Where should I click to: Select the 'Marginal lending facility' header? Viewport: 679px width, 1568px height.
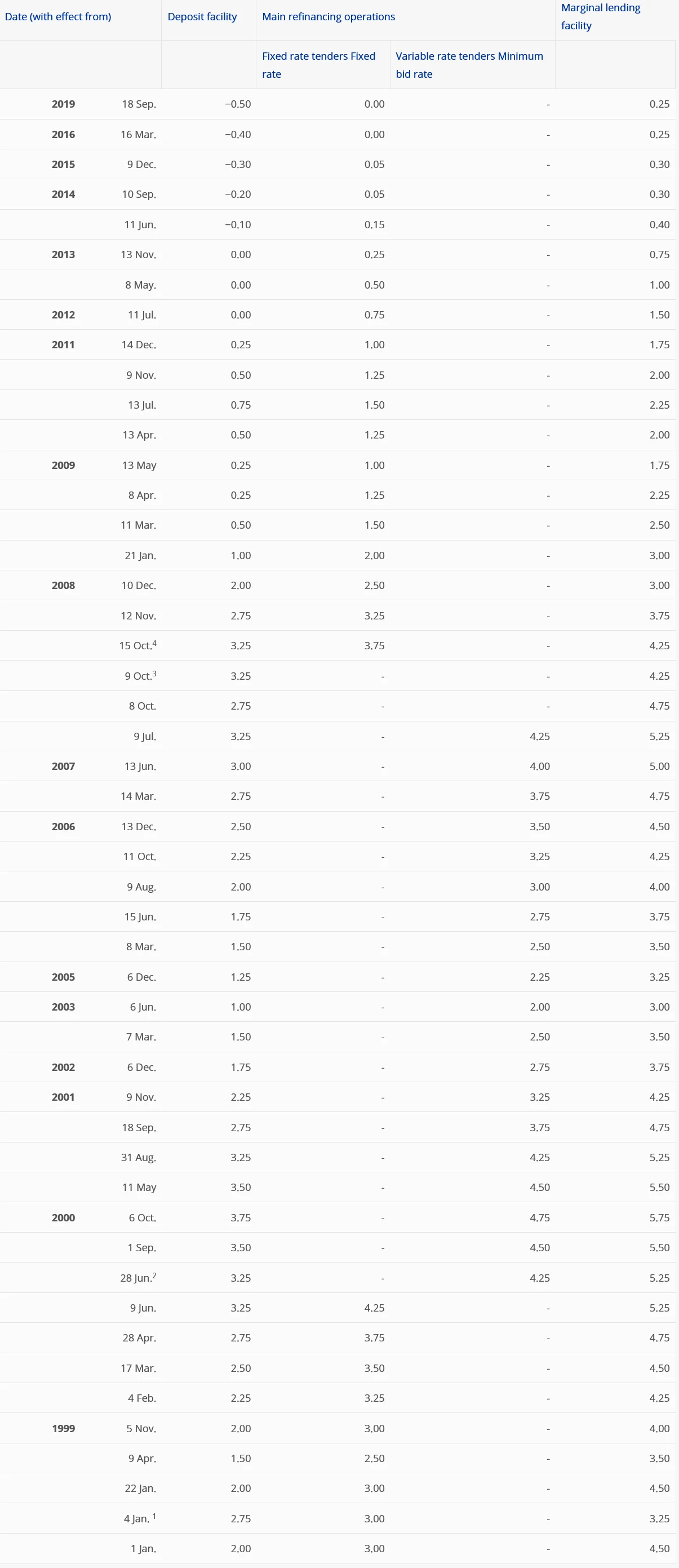[x=600, y=16]
